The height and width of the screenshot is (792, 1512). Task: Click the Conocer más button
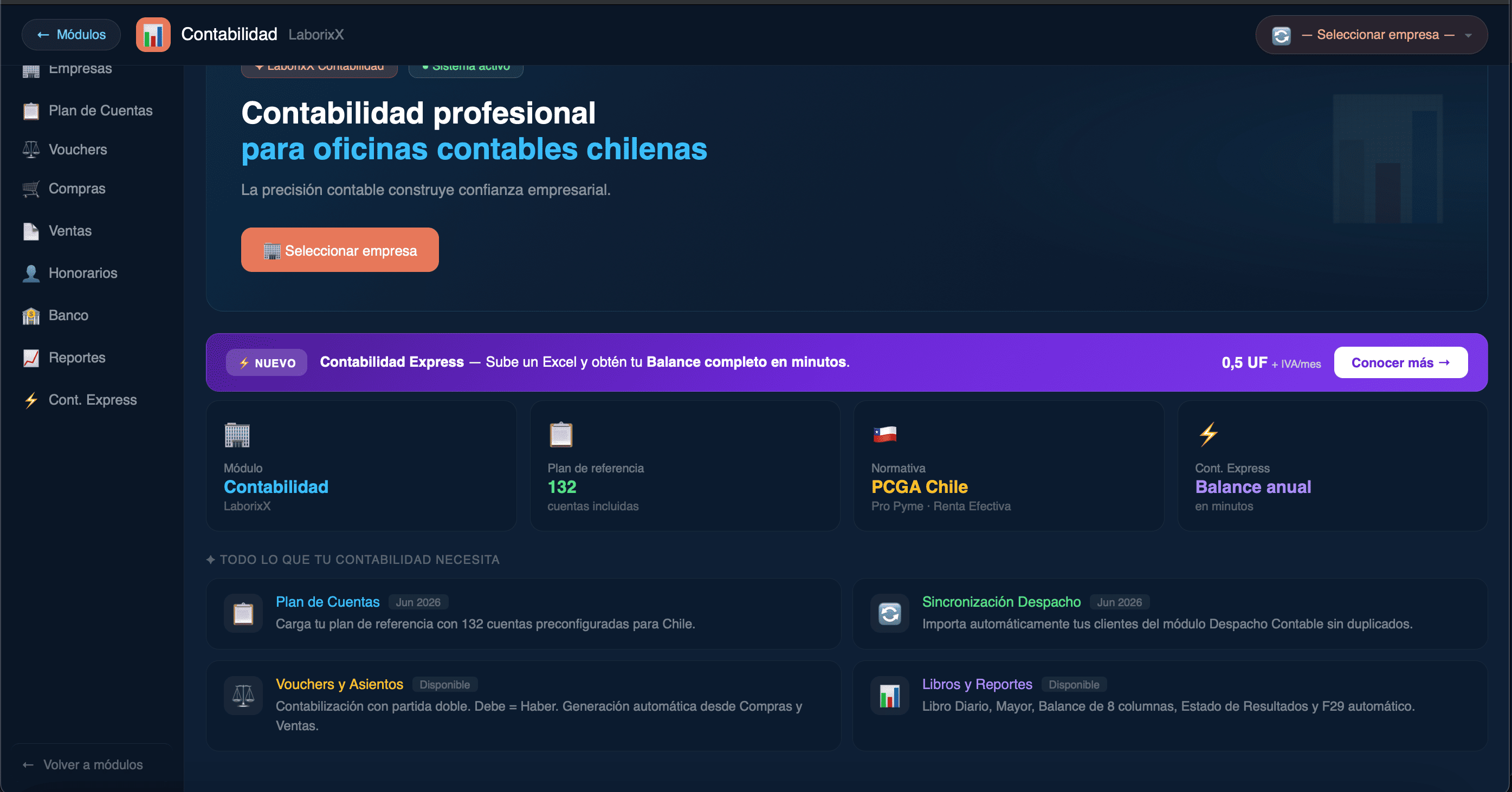(x=1400, y=362)
